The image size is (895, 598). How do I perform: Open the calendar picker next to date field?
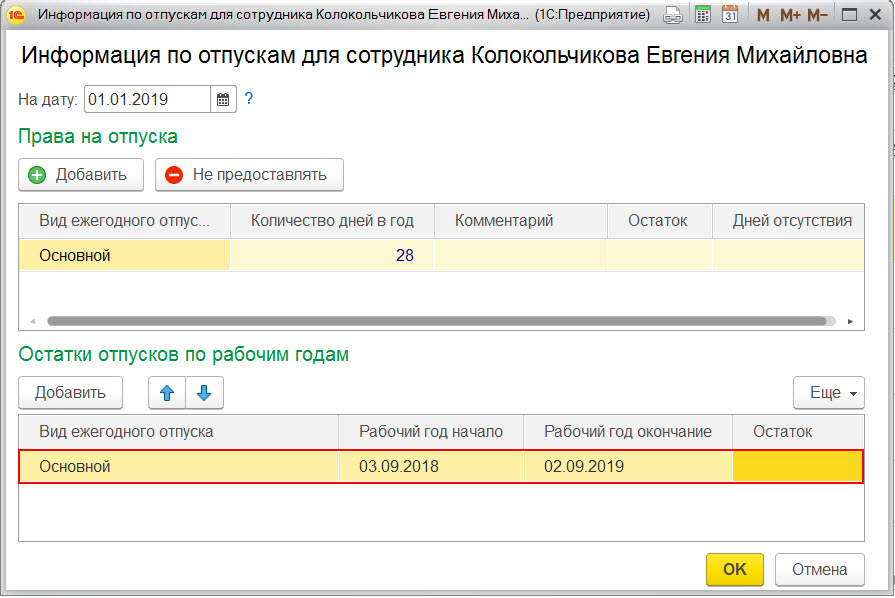[223, 100]
